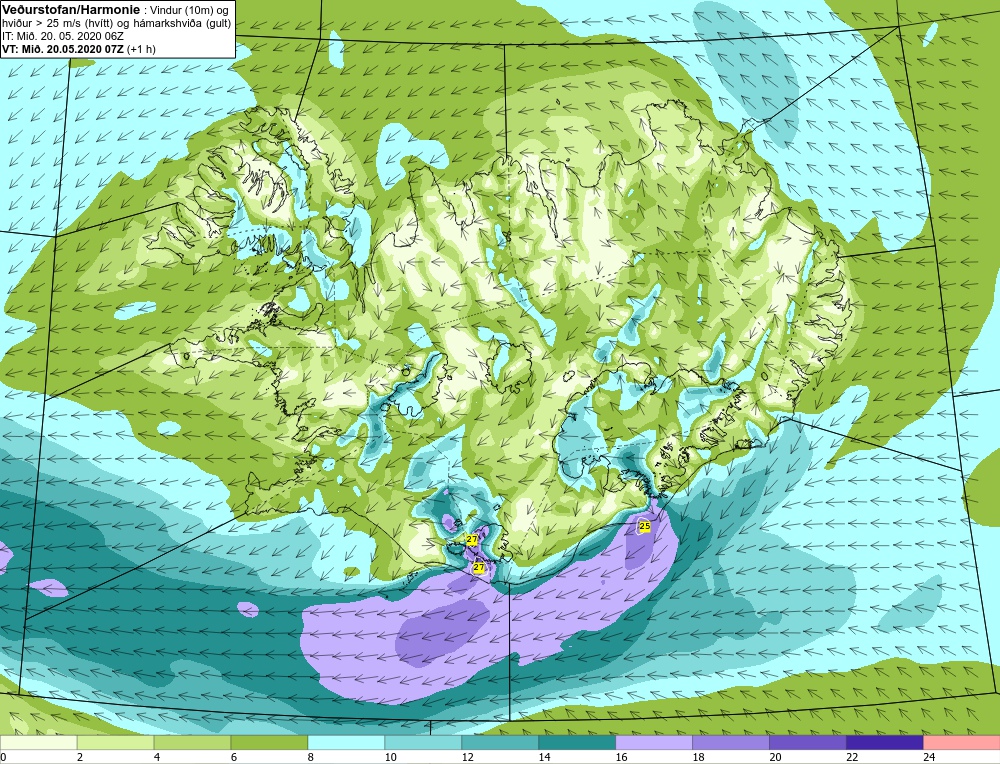Click the yellow gust label 25
Image resolution: width=1000 pixels, height=764 pixels.
click(x=645, y=526)
